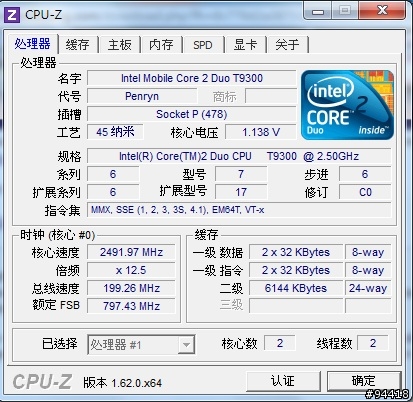Close the CPU-Z window
This screenshot has height=402, width=413.
point(382,11)
